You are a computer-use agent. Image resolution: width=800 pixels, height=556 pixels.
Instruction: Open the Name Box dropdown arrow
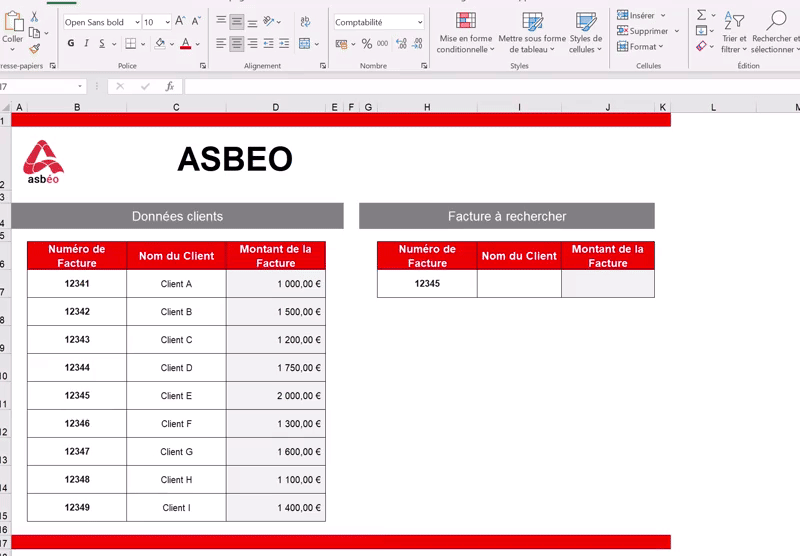click(80, 86)
